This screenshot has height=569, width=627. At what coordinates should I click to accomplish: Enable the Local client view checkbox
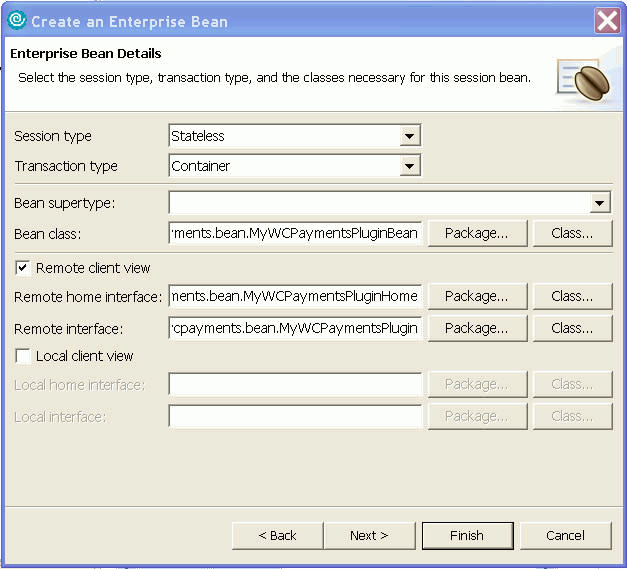[x=22, y=356]
